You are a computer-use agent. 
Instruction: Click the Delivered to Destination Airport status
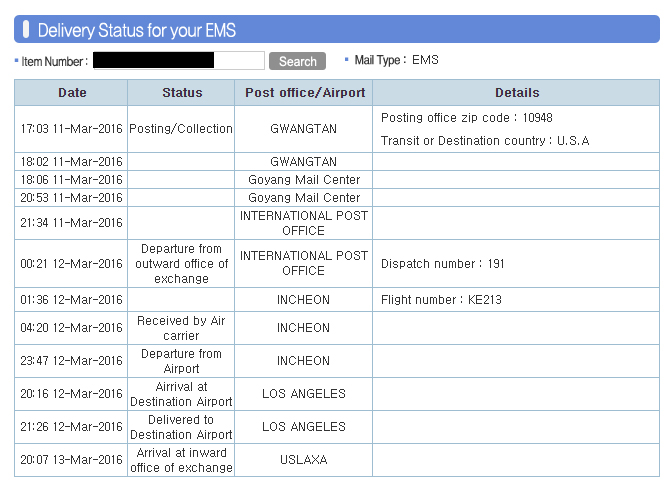tap(181, 427)
